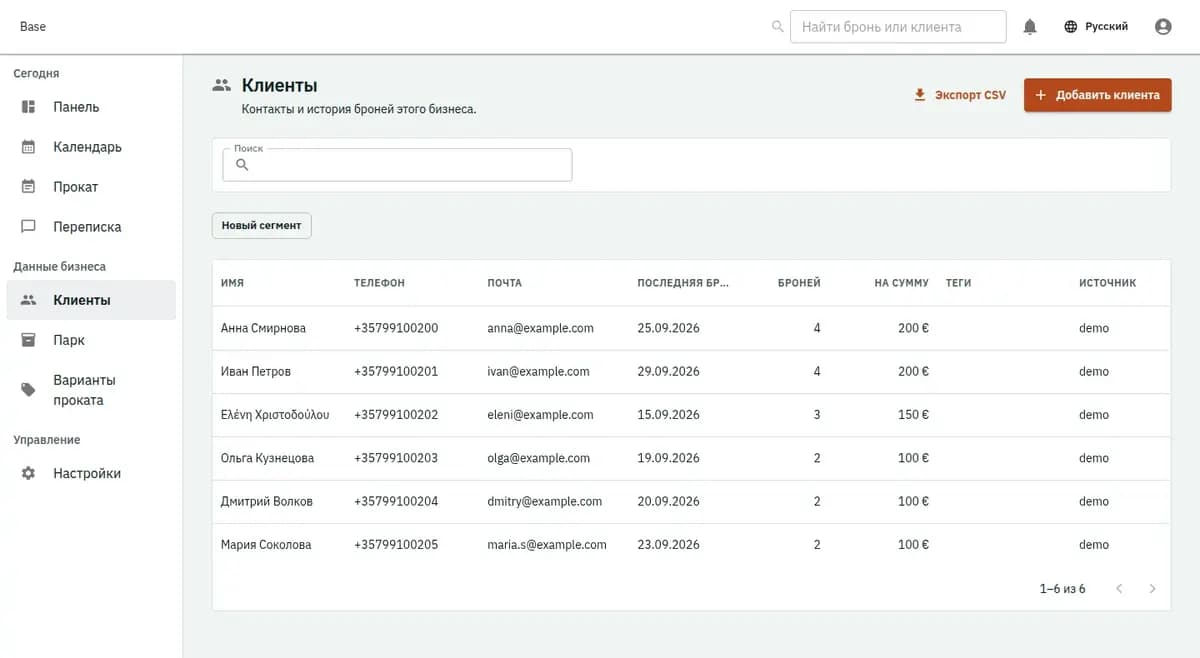
Task: Click the Парк archive box icon
Action: tap(29, 340)
